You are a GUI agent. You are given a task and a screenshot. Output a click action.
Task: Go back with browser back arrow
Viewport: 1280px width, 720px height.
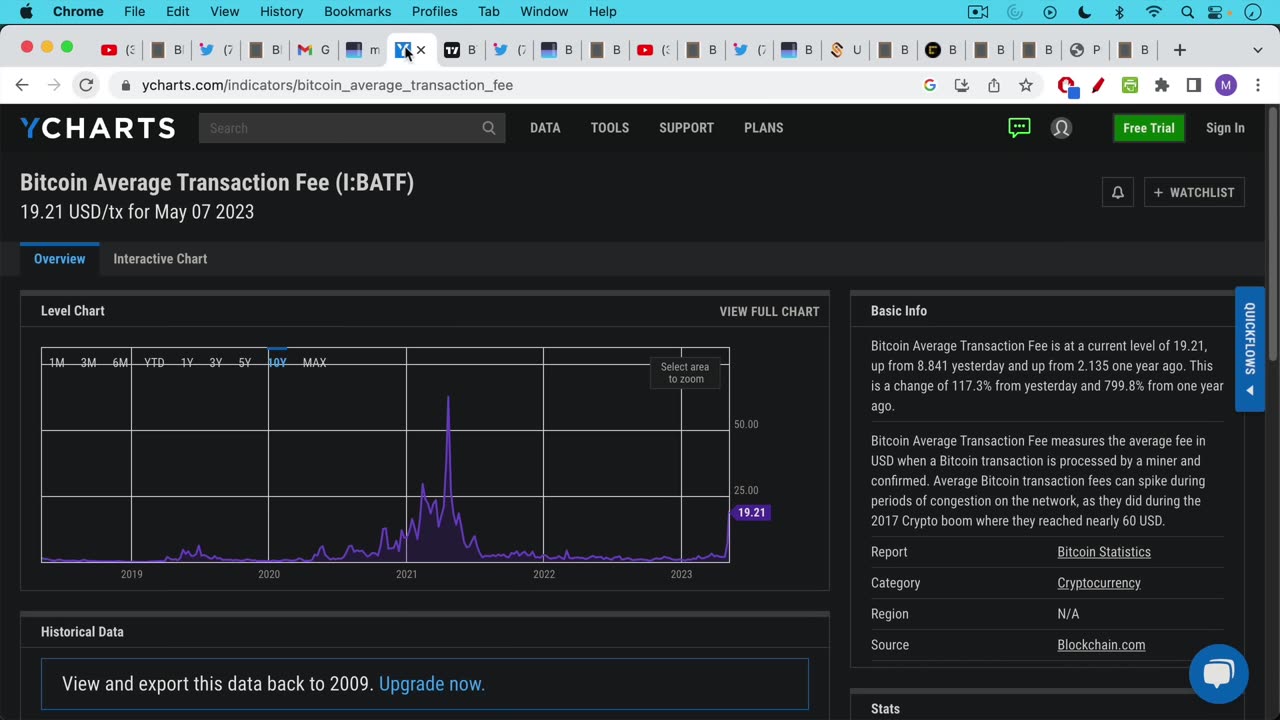click(x=22, y=85)
